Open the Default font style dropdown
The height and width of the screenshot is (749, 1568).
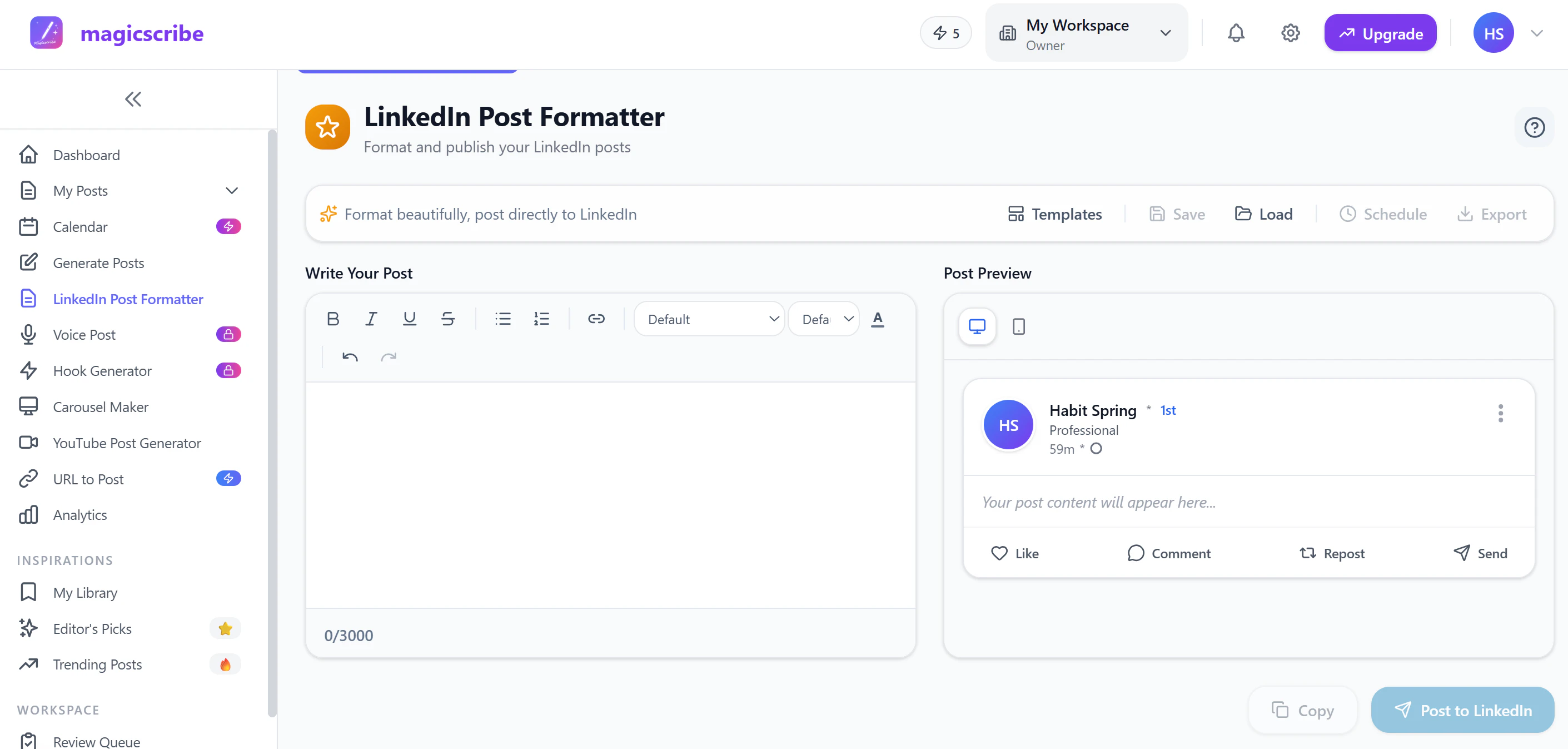pyautogui.click(x=709, y=319)
